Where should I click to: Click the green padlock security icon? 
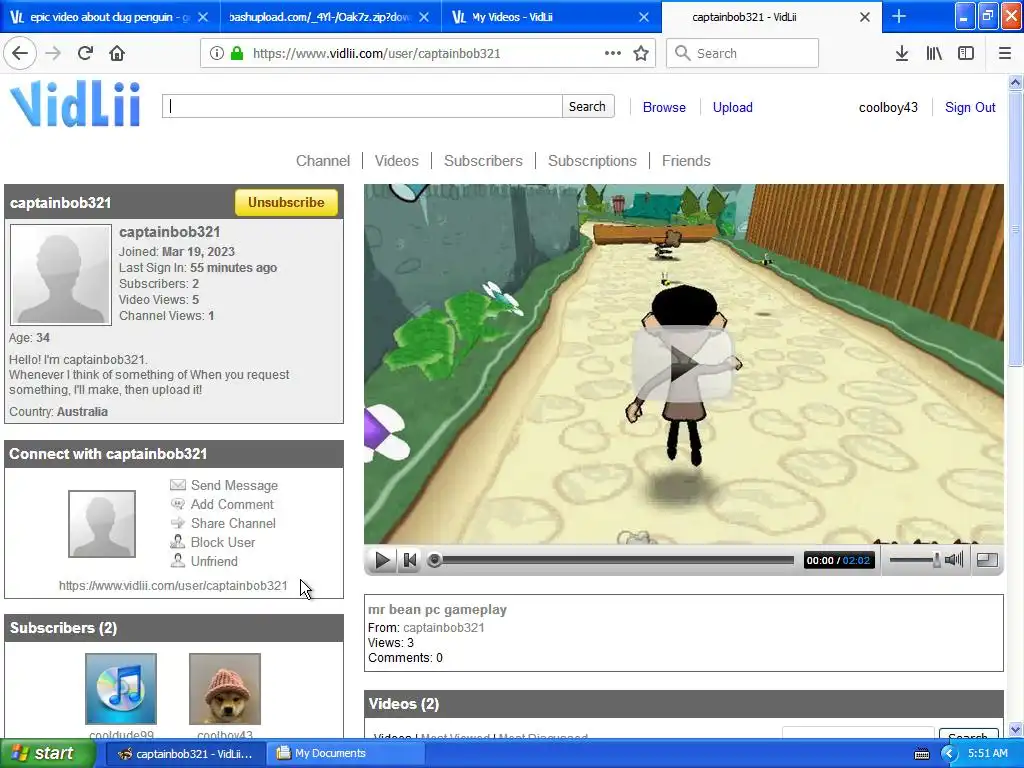click(x=237, y=54)
